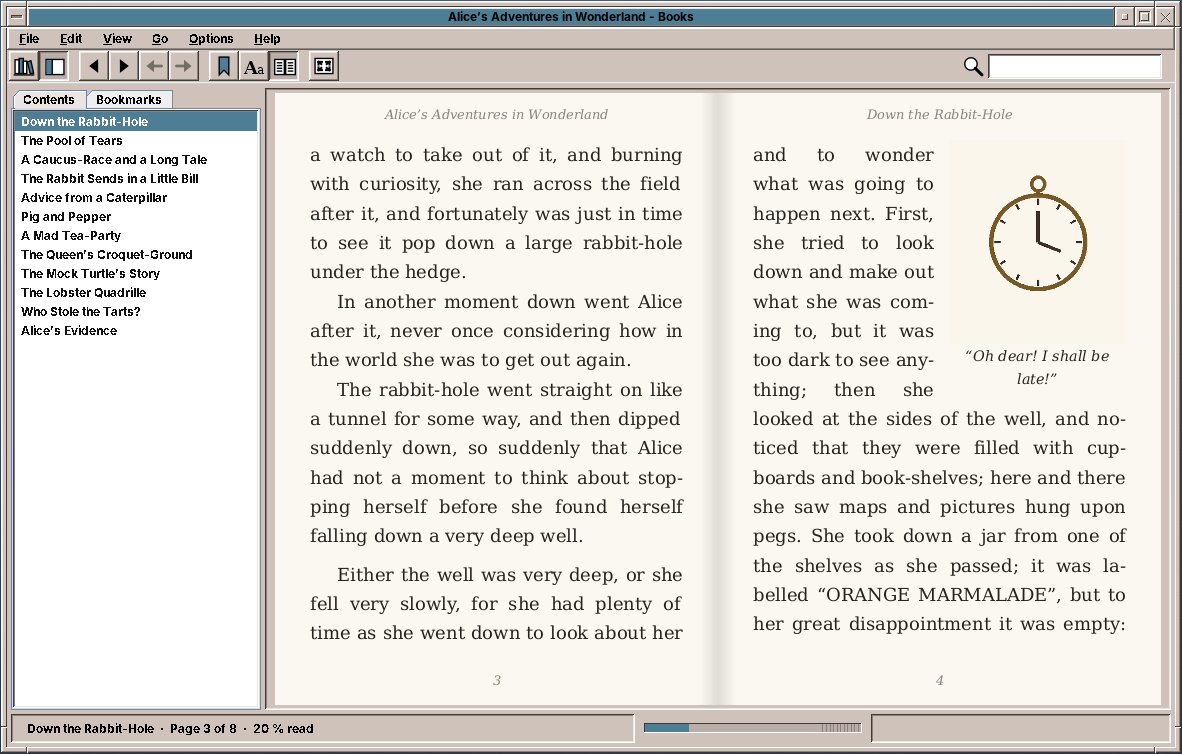The height and width of the screenshot is (754, 1182).
Task: Open A Mad Tea-Party chapter
Action: tap(136, 235)
